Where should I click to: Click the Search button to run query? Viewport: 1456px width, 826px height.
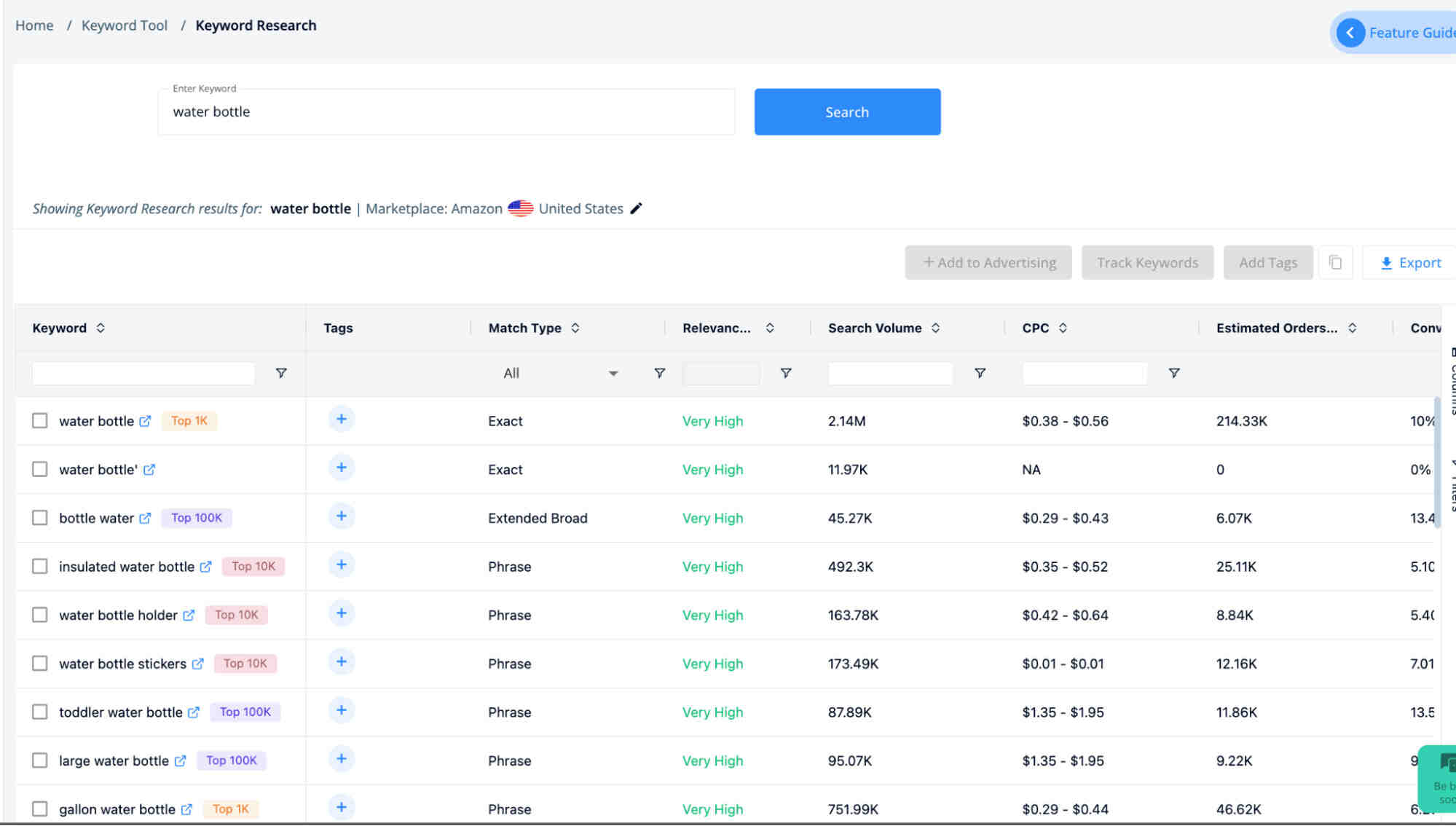pyautogui.click(x=847, y=111)
